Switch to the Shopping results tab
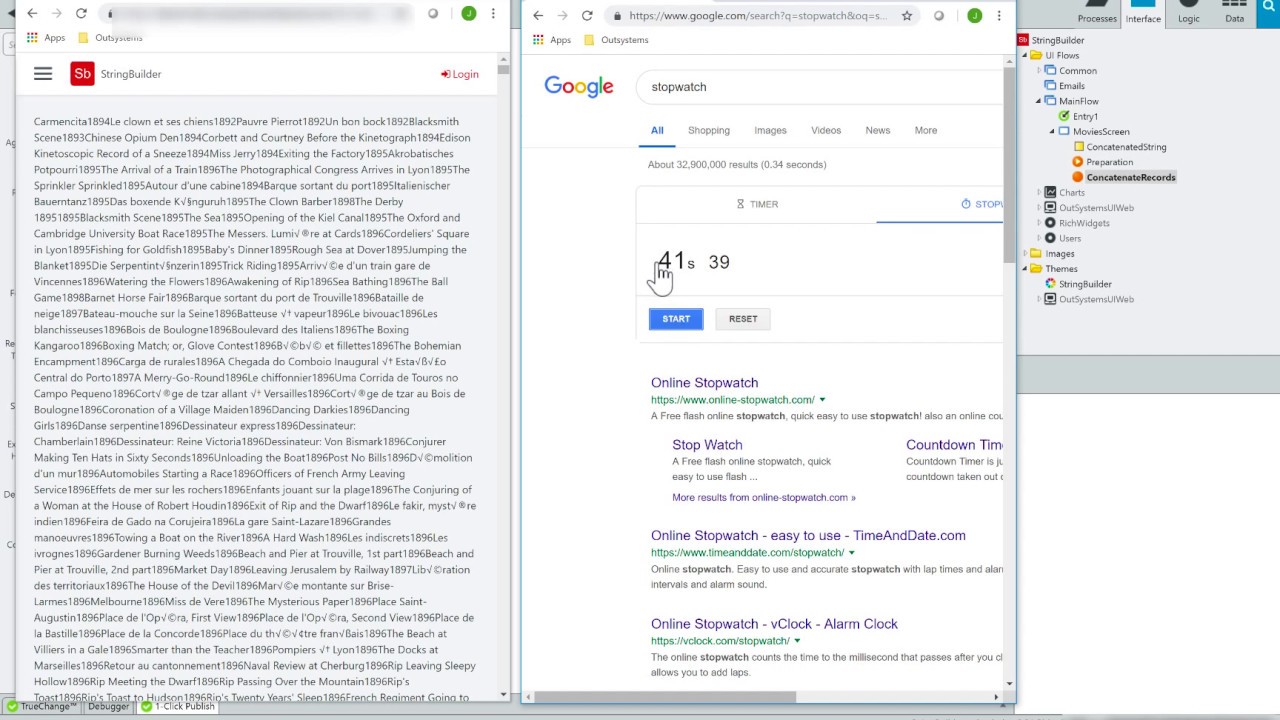The height and width of the screenshot is (720, 1280). click(709, 131)
